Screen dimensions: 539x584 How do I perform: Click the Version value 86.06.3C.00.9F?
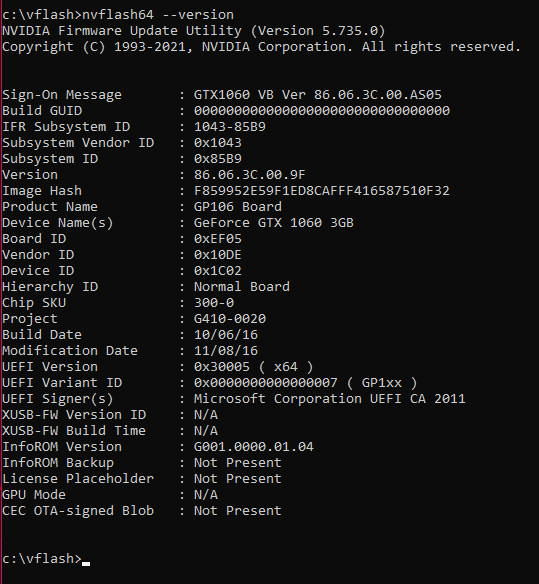coord(250,175)
